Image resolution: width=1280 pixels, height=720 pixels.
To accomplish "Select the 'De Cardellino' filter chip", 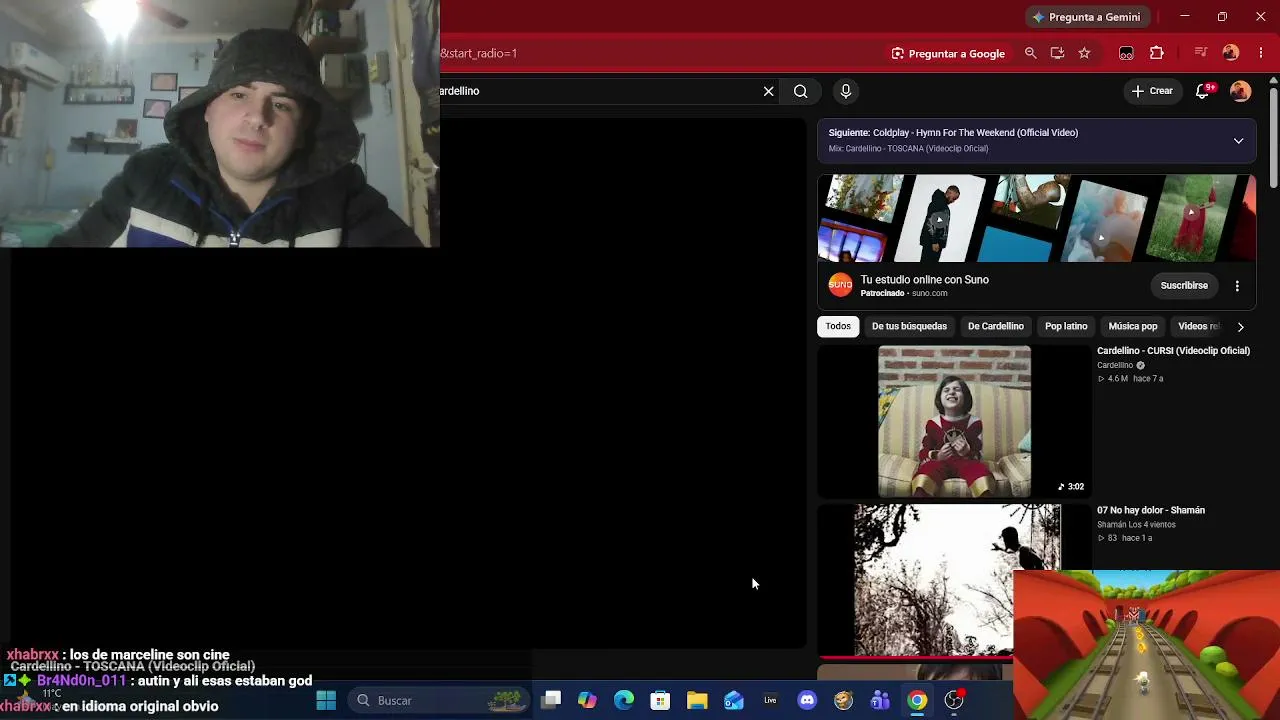I will click(996, 326).
